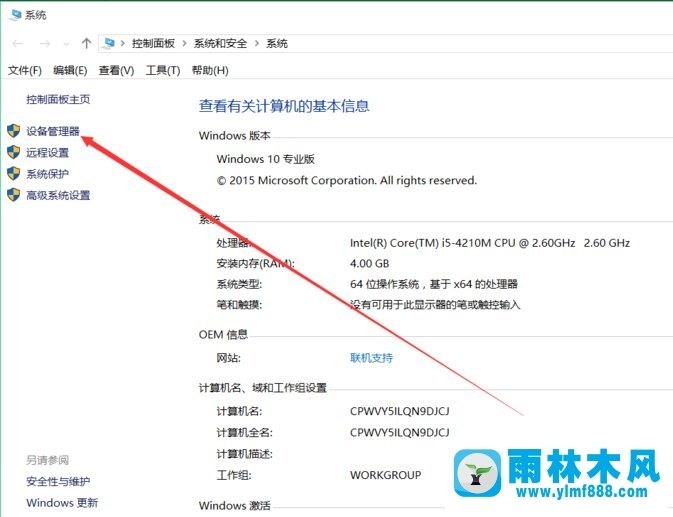Click shield icon next to 远程设置

tap(14, 152)
